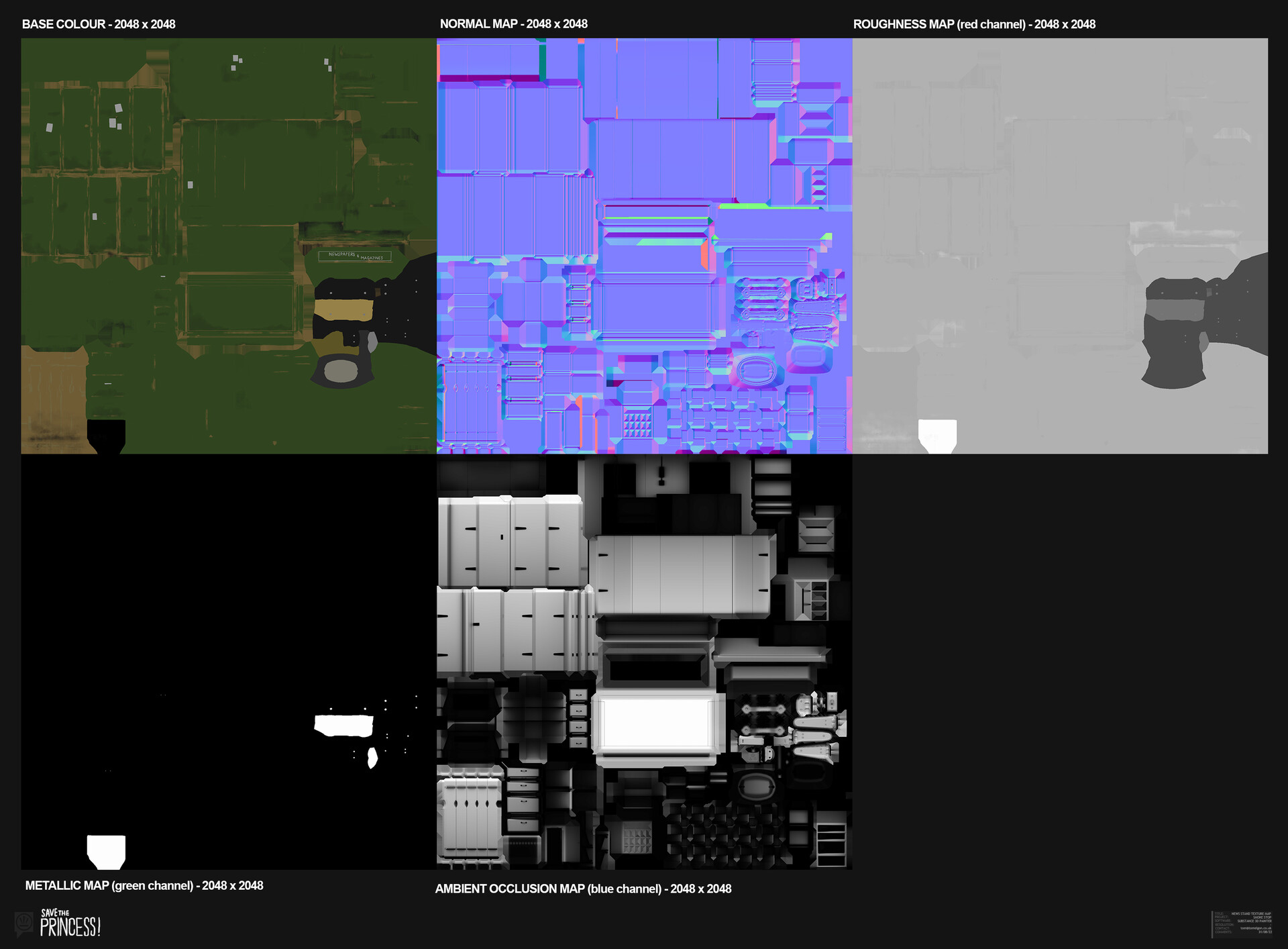Click the ROUGHNESS MAP (red channel) heading
Viewport: 1288px width, 949px height.
973,24
